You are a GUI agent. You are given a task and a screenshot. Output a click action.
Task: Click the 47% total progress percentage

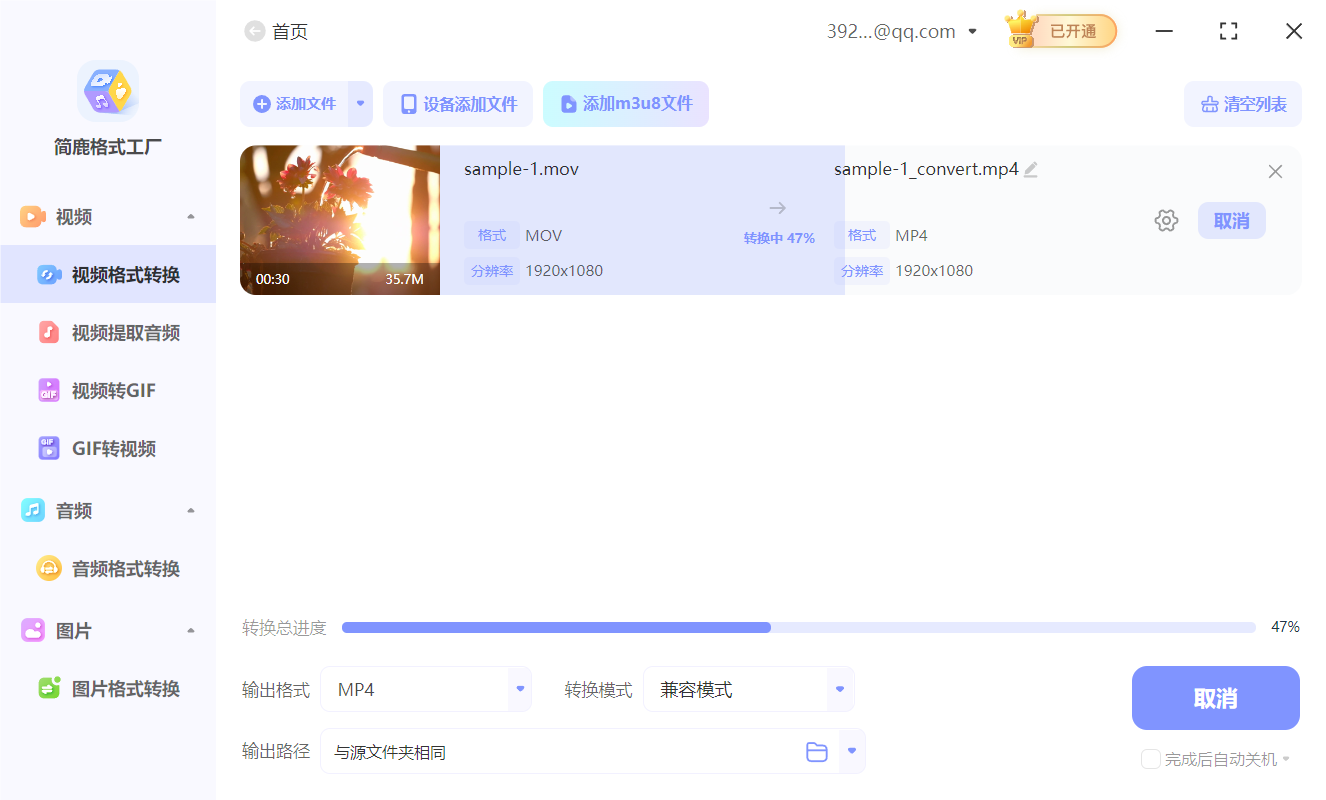[1285, 627]
